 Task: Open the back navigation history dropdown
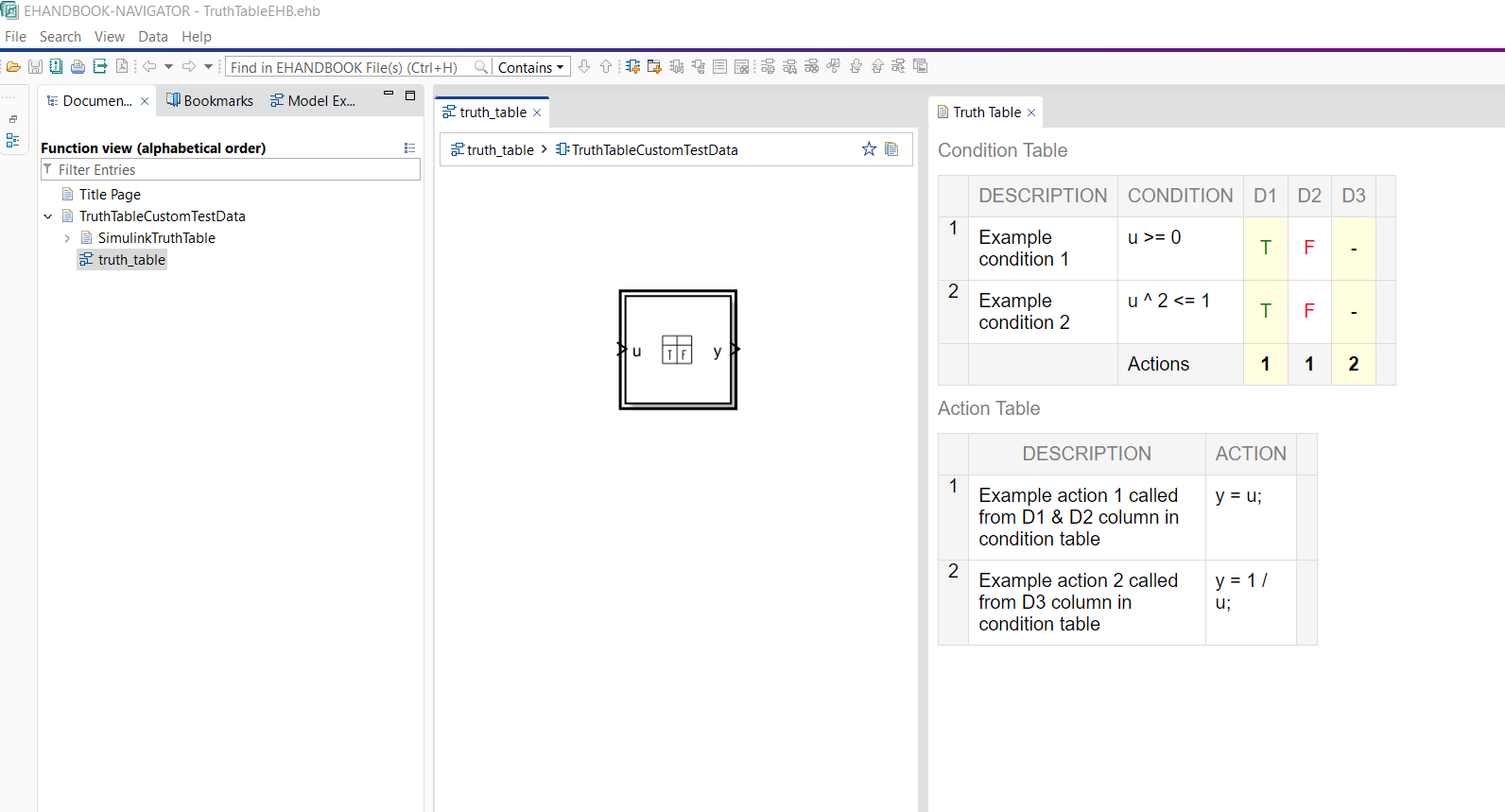pos(169,67)
